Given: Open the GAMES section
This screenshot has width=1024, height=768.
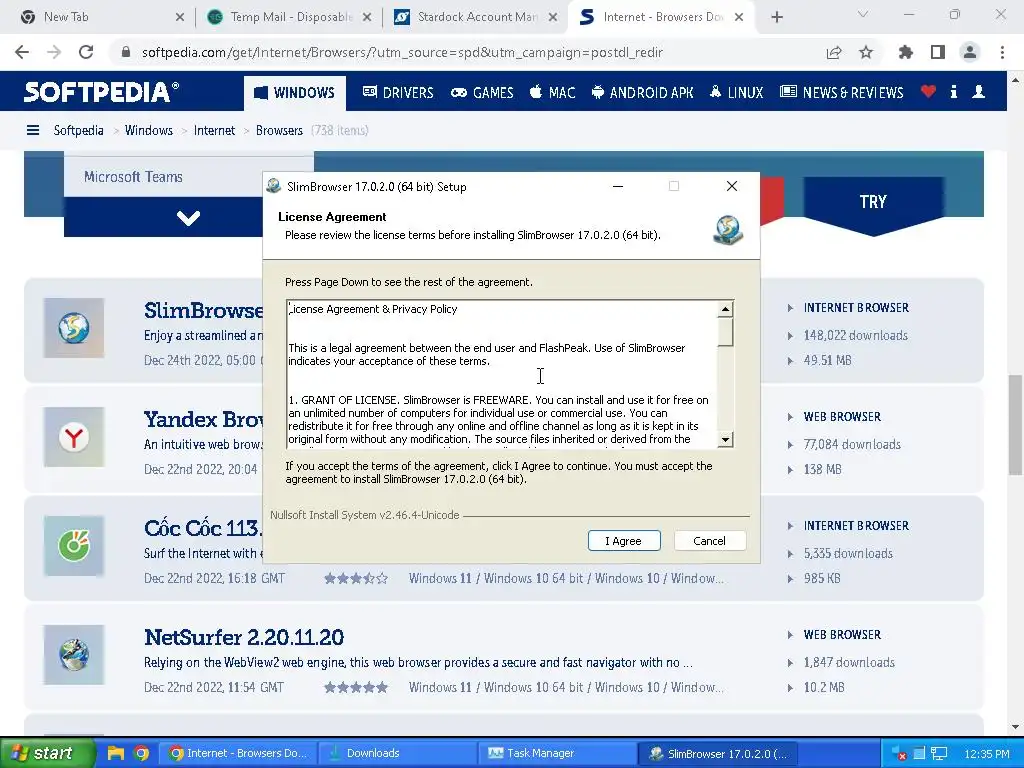Looking at the screenshot, I should 482,93.
